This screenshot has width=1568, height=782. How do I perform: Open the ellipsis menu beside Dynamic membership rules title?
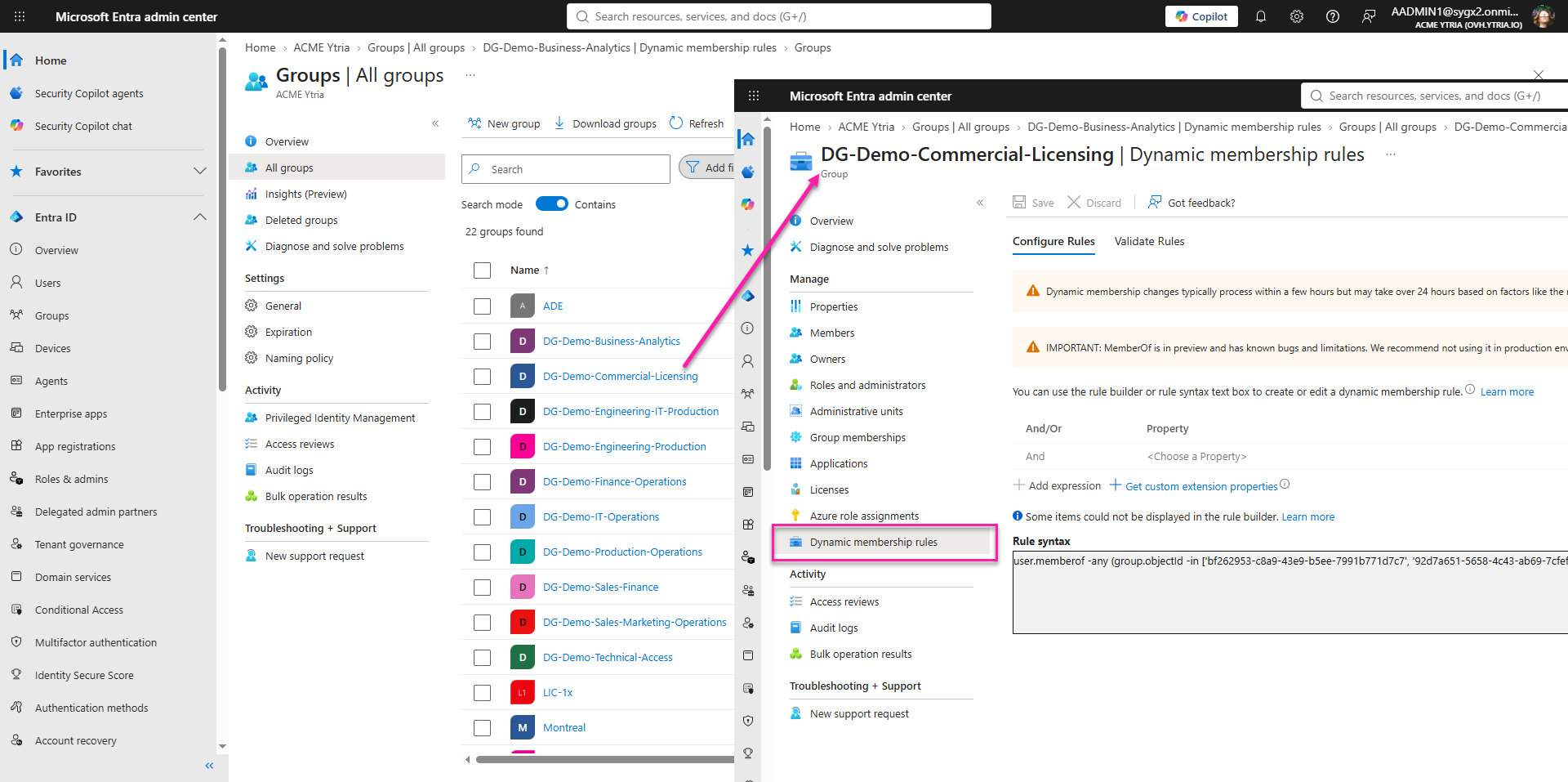[x=1391, y=154]
